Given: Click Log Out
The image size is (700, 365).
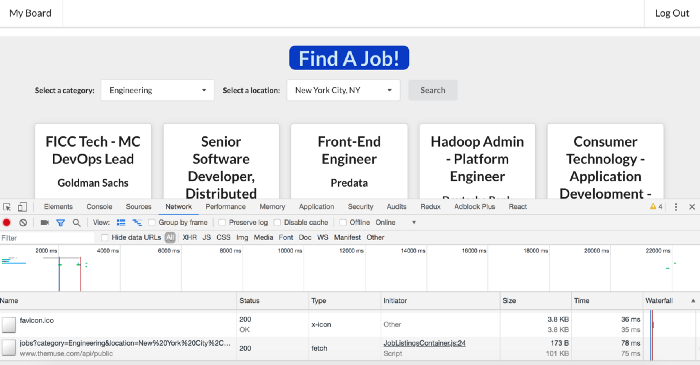Looking at the screenshot, I should point(672,13).
